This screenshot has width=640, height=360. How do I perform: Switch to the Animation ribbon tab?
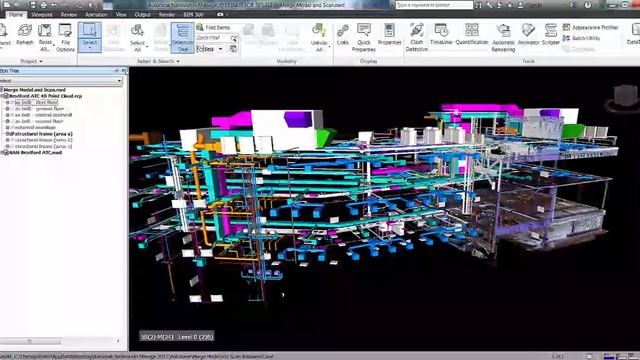tap(96, 14)
